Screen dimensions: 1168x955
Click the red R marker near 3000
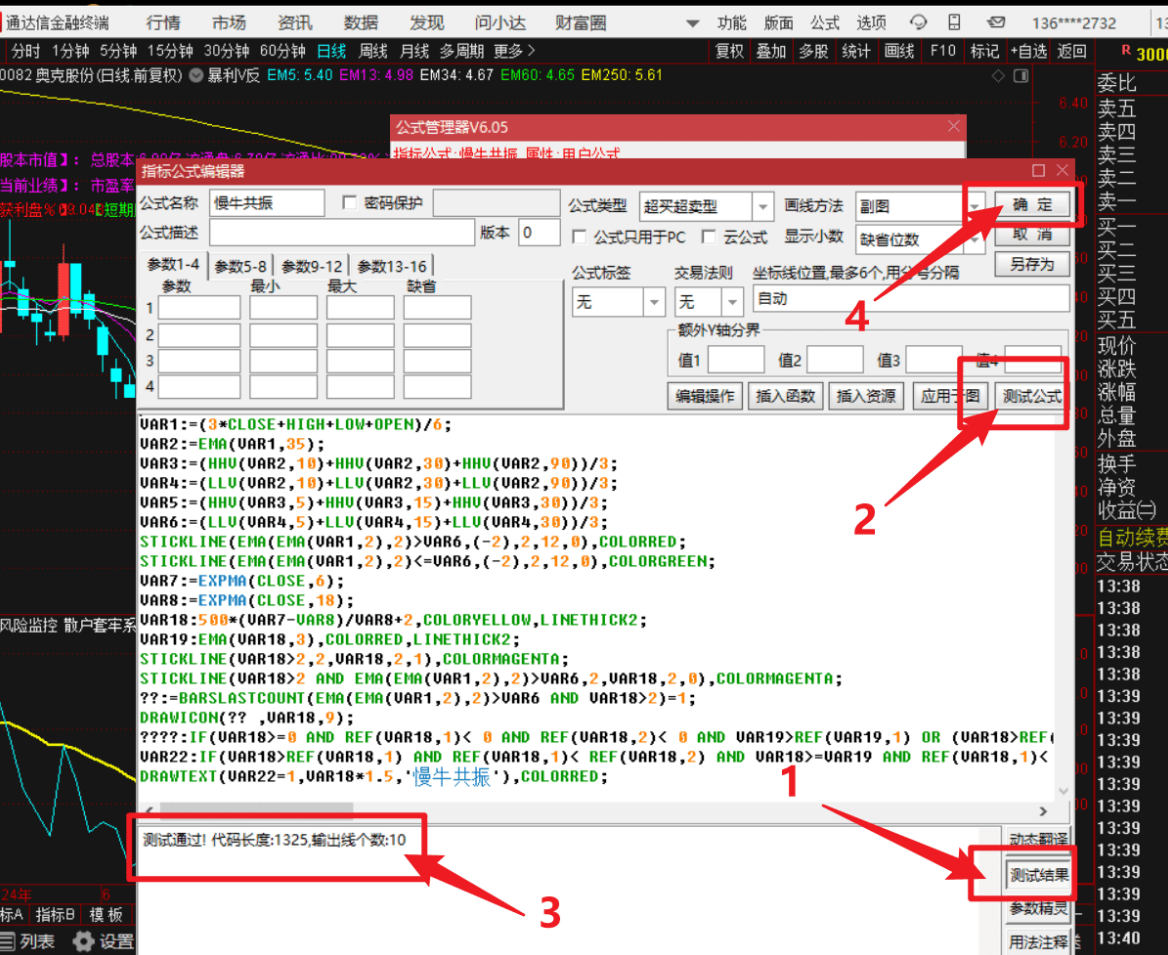[x=1126, y=51]
